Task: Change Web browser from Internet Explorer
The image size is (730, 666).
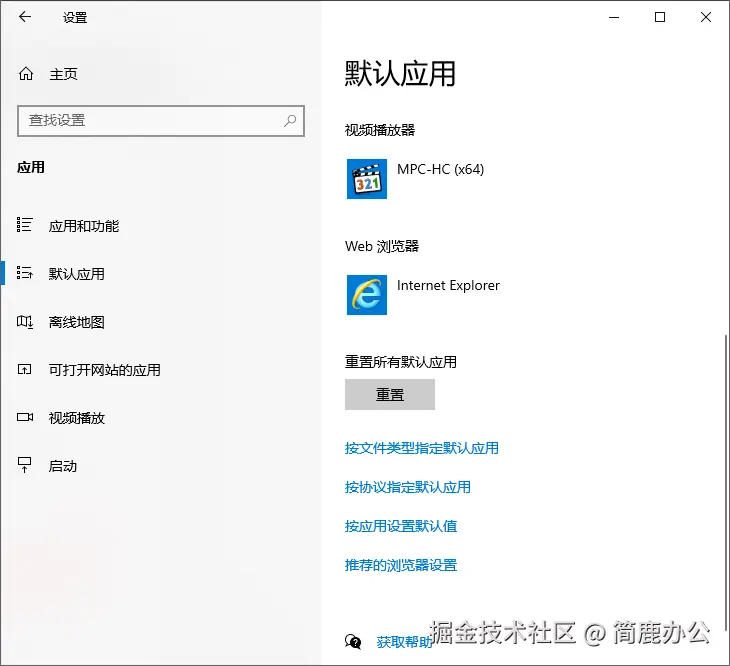Action: click(x=424, y=295)
